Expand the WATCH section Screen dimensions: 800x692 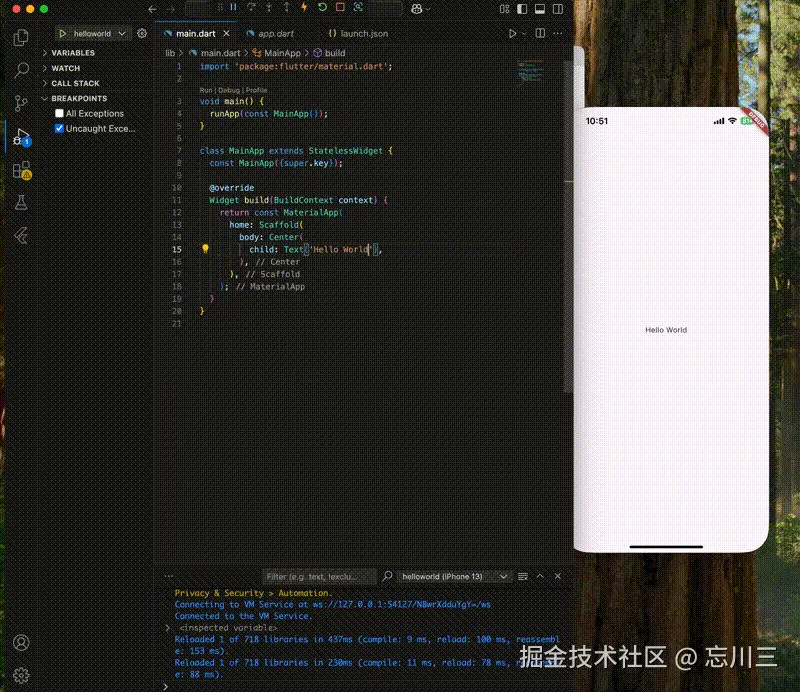tap(65, 68)
